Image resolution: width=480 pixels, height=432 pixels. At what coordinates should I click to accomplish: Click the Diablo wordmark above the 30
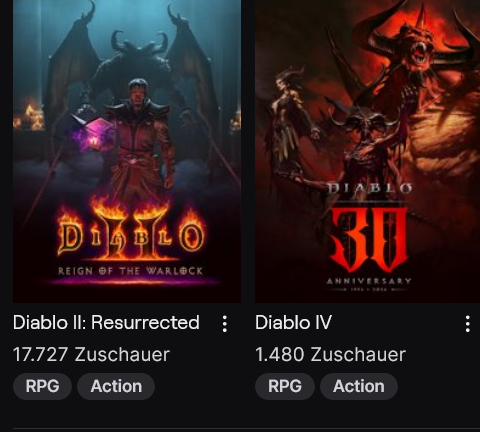(369, 189)
